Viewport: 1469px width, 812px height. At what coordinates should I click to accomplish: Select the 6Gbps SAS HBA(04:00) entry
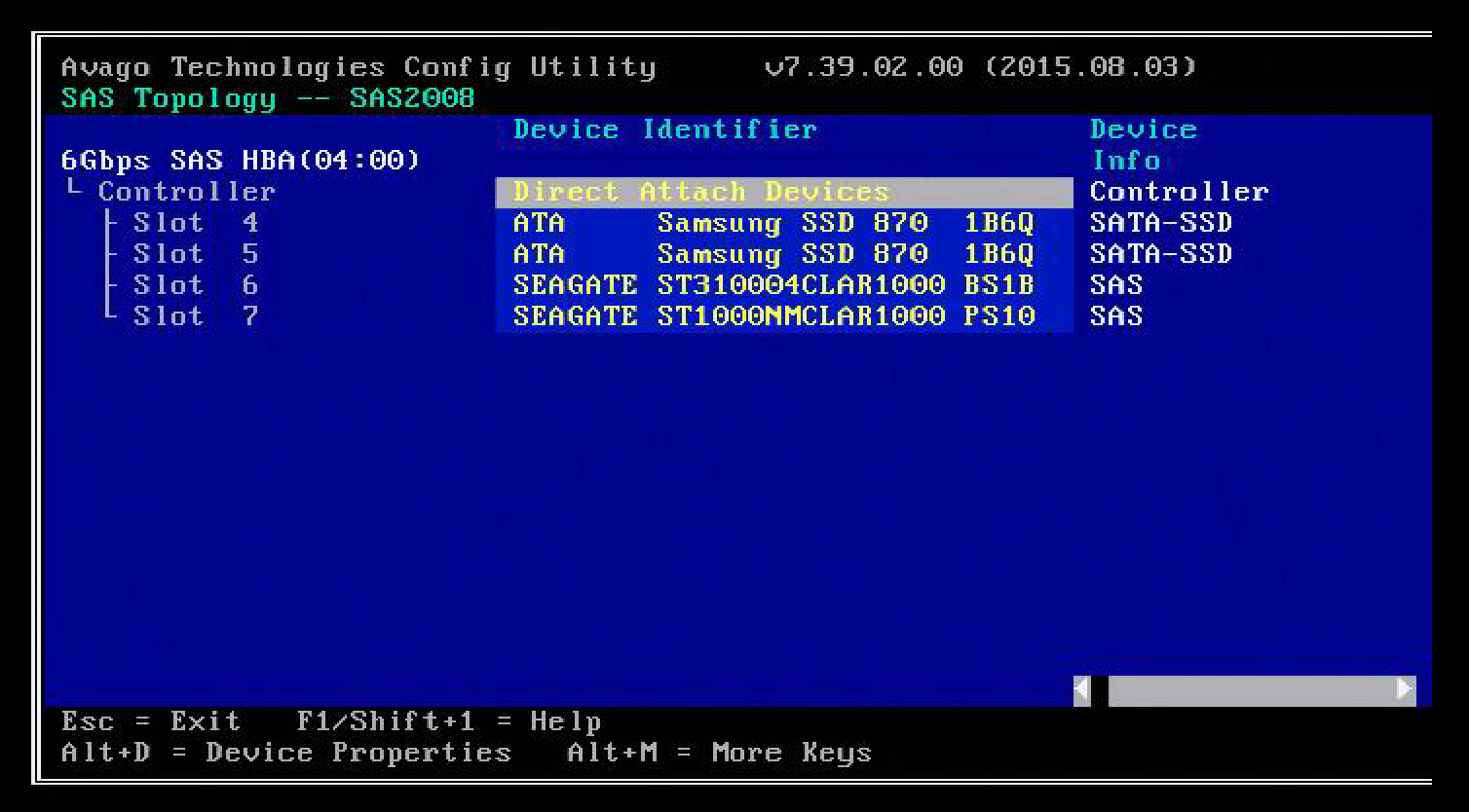(x=241, y=161)
